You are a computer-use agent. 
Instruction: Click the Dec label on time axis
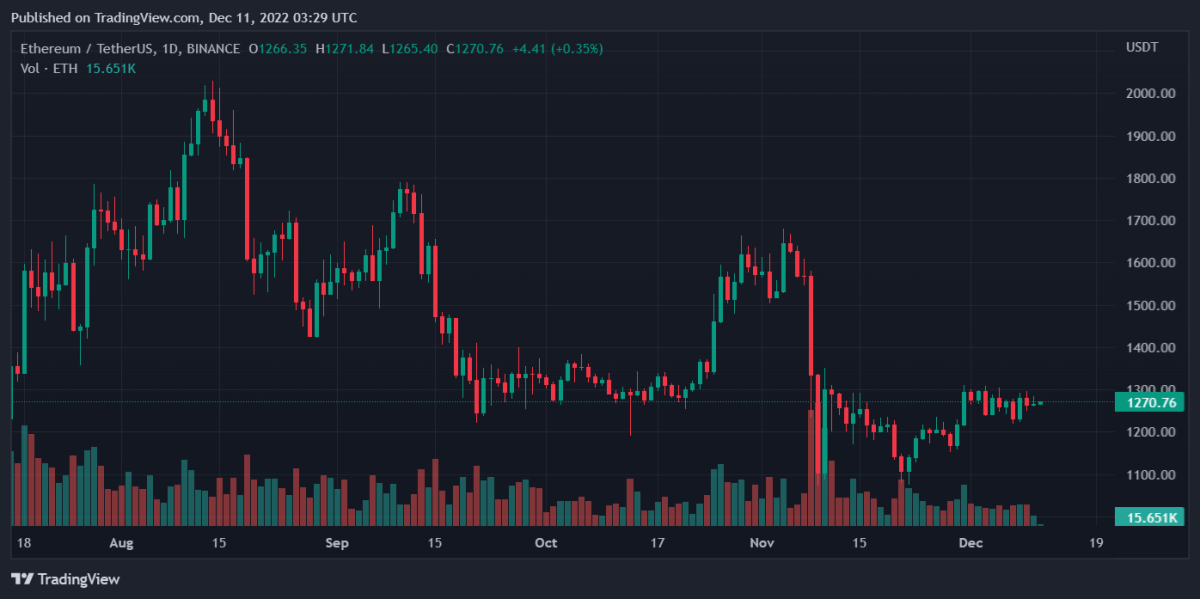969,543
